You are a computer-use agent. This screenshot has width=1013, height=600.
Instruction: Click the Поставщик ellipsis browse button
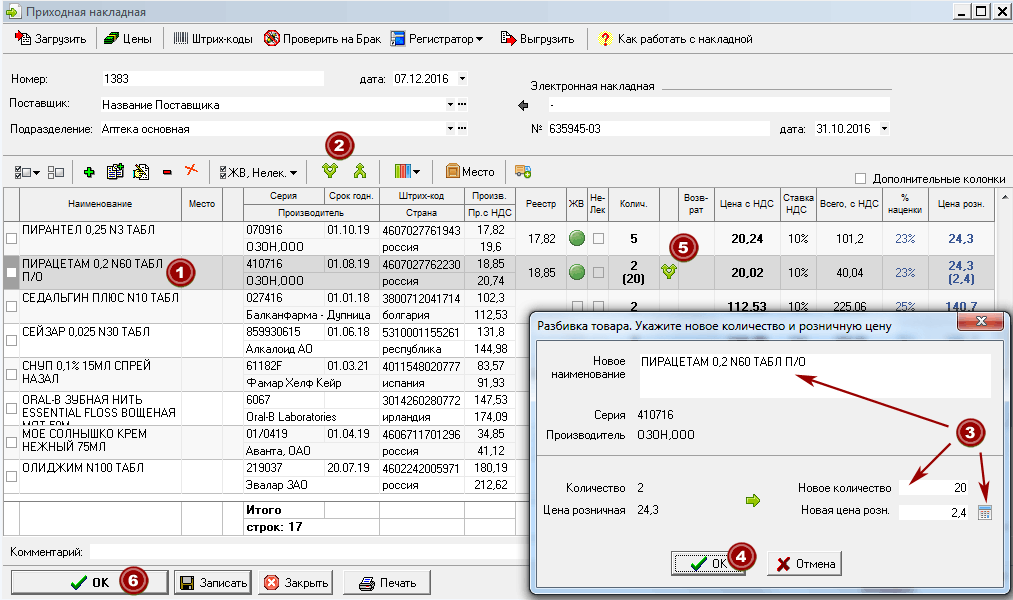462,105
